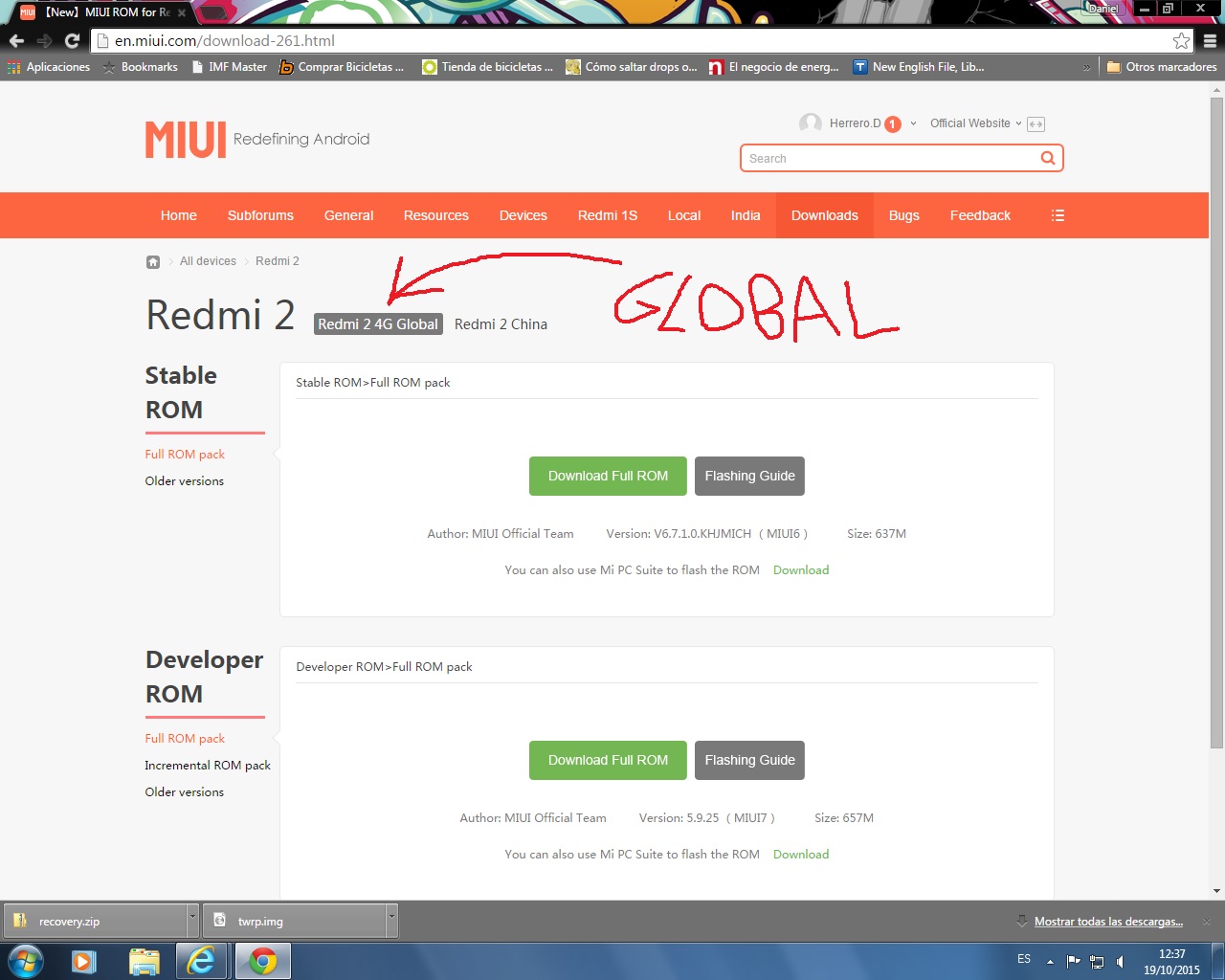The image size is (1225, 980).
Task: Expand the Official Website dropdown
Action: point(975,123)
